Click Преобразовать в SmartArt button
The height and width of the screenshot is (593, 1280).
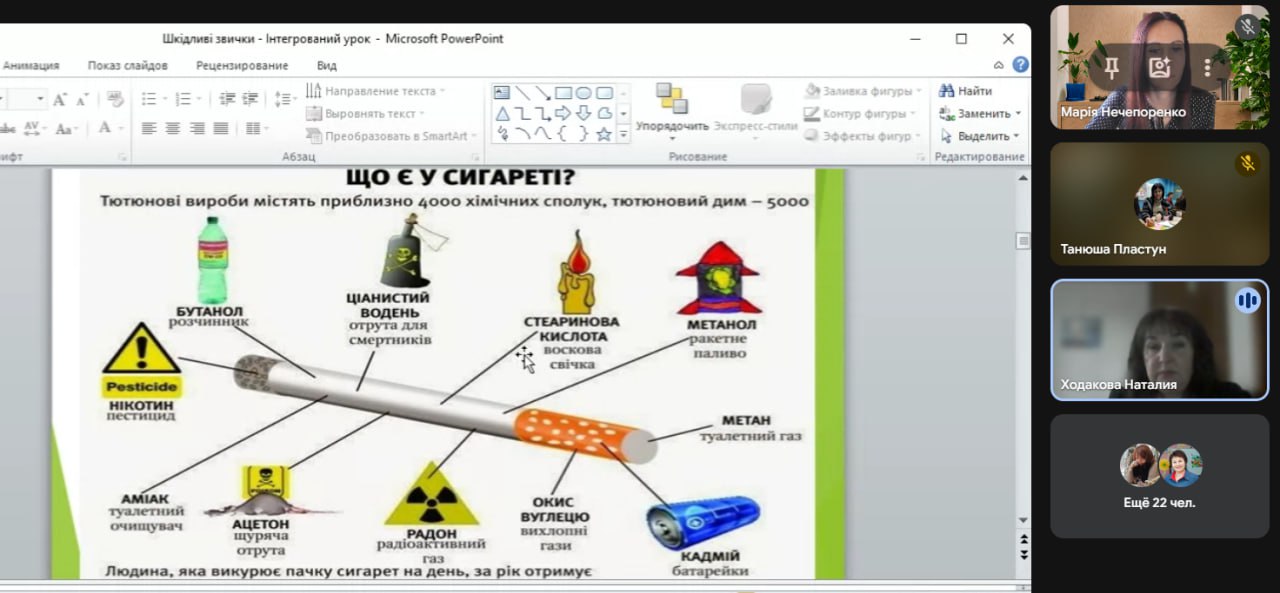(x=387, y=136)
